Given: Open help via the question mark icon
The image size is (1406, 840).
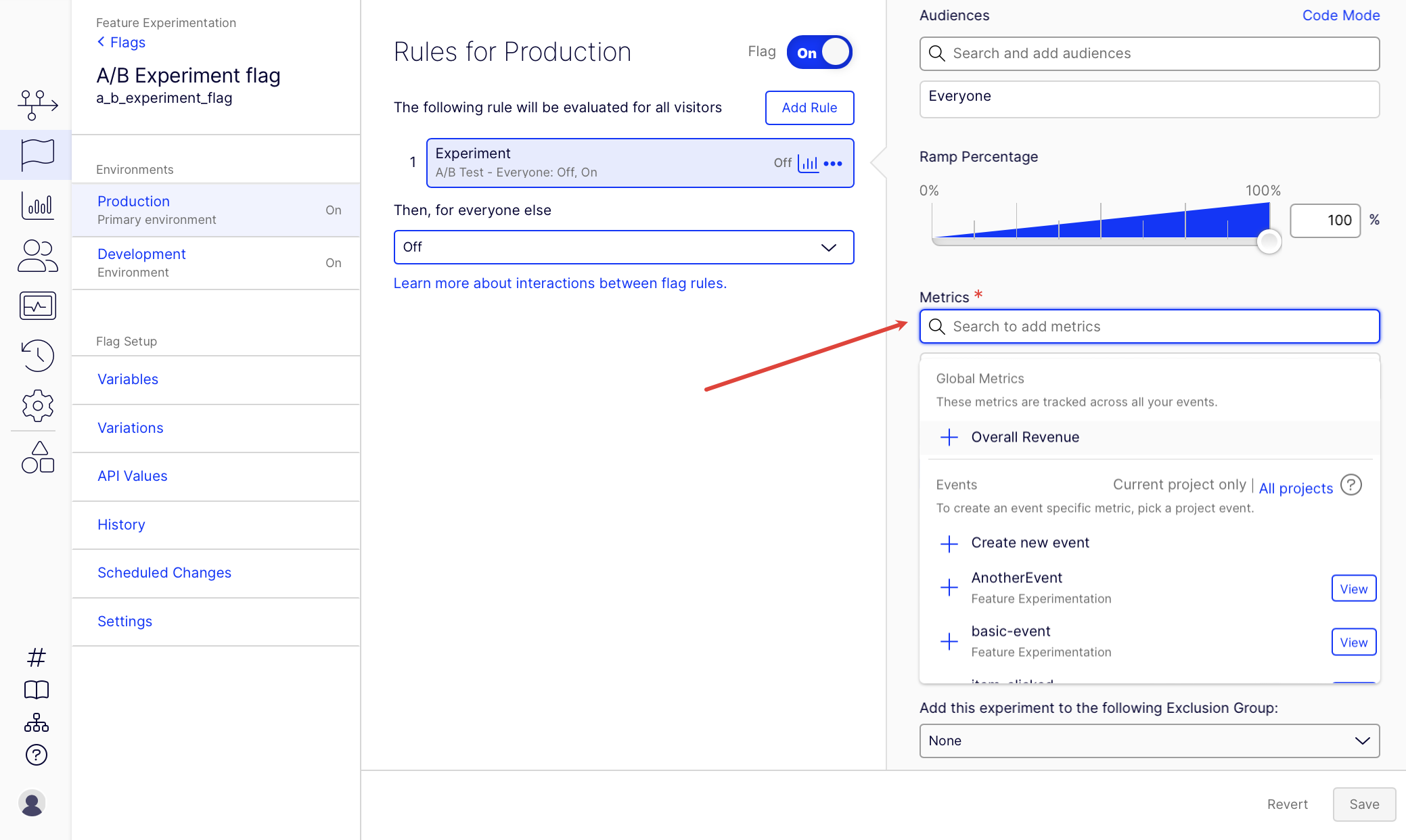Looking at the screenshot, I should (x=36, y=755).
